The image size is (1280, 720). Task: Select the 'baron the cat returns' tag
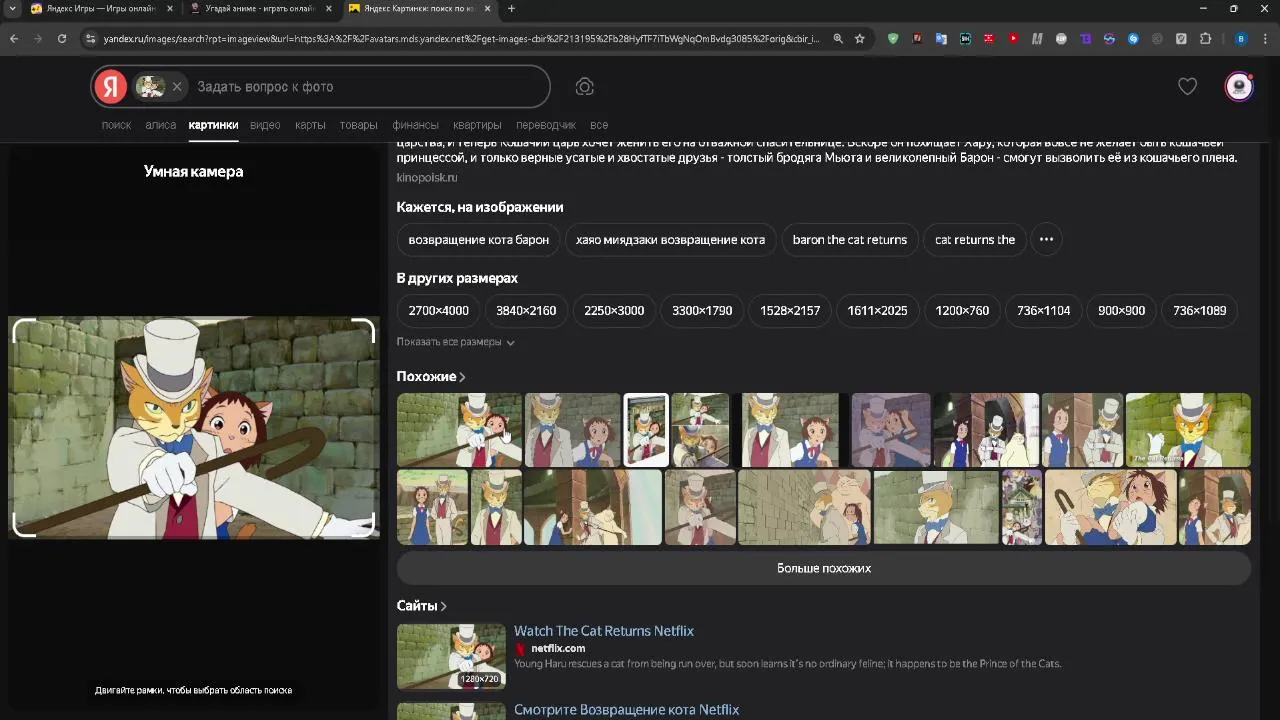pyautogui.click(x=850, y=240)
